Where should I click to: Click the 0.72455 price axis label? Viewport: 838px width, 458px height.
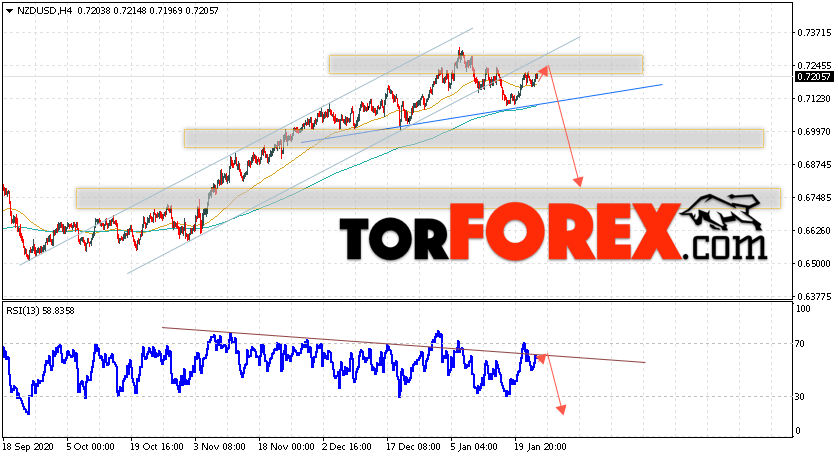click(814, 66)
